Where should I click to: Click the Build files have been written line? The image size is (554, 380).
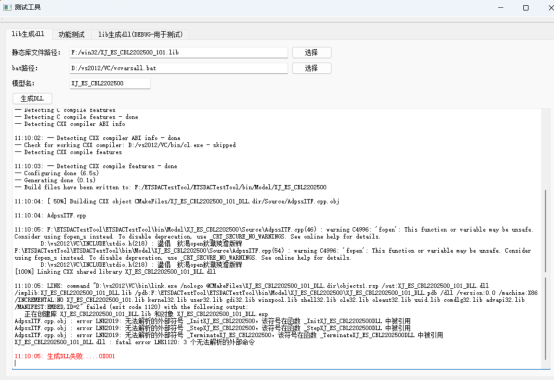click(x=171, y=187)
